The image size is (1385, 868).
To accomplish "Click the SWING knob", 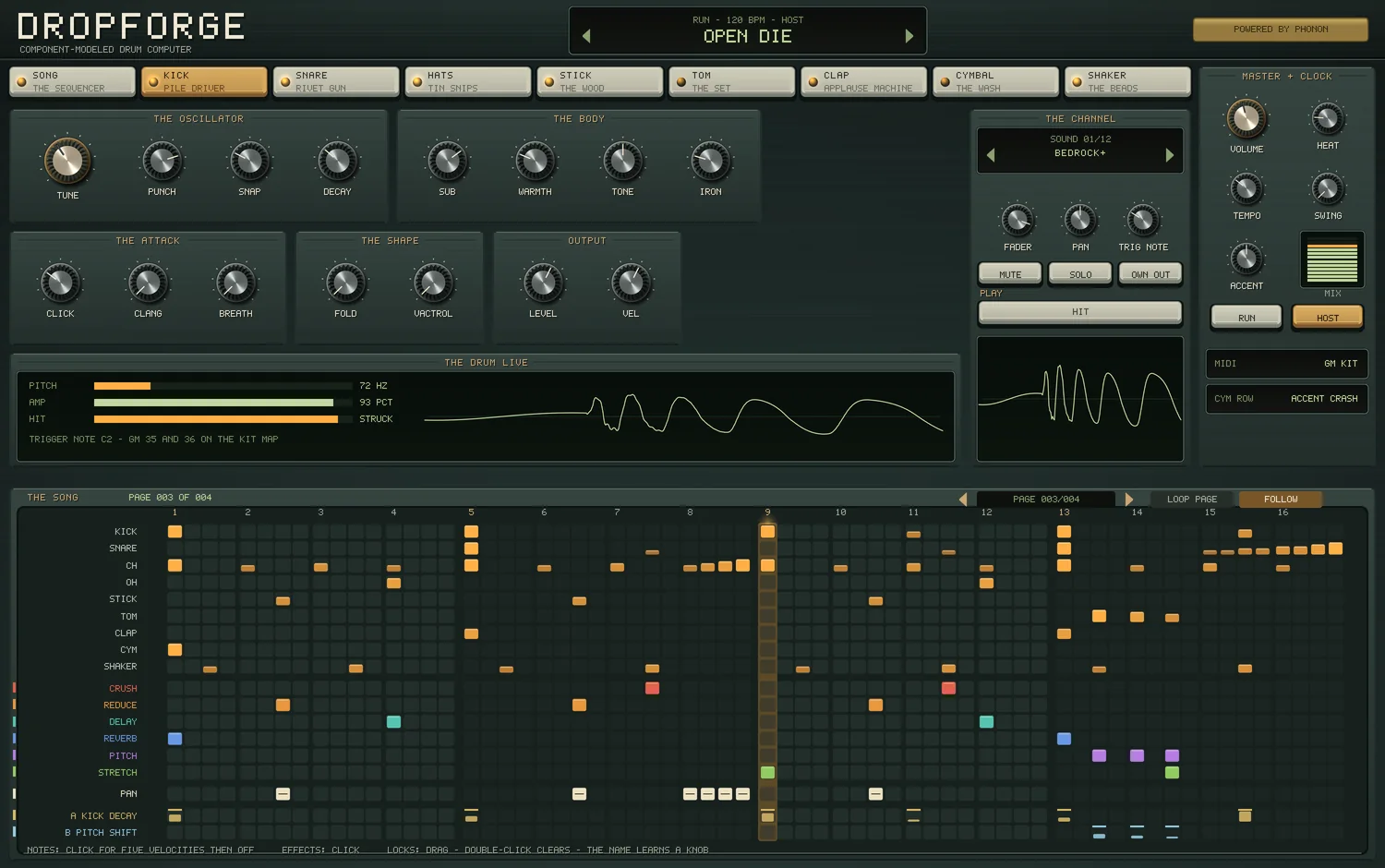I will pyautogui.click(x=1328, y=188).
